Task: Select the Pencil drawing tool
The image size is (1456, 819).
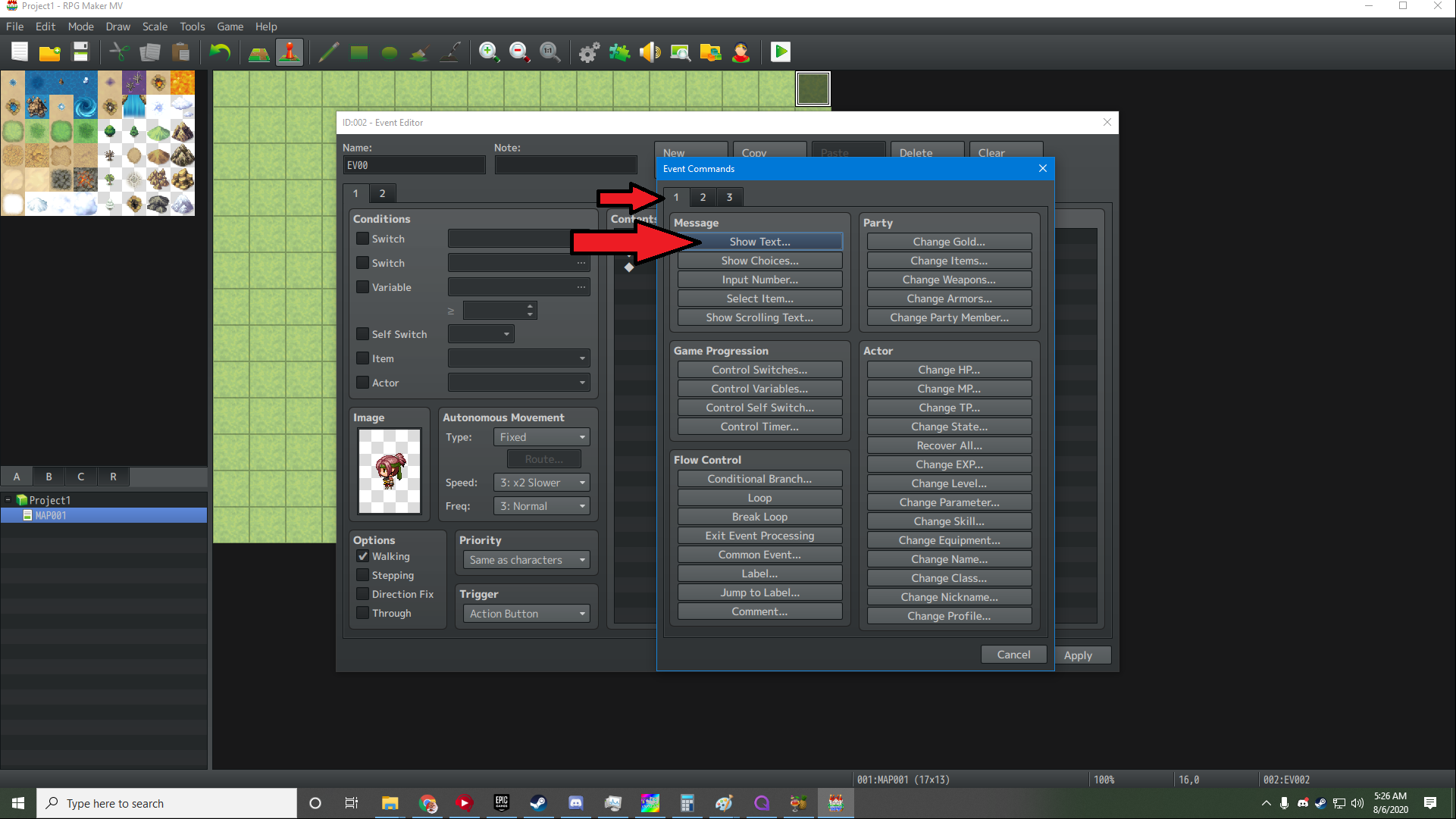Action: (x=328, y=52)
